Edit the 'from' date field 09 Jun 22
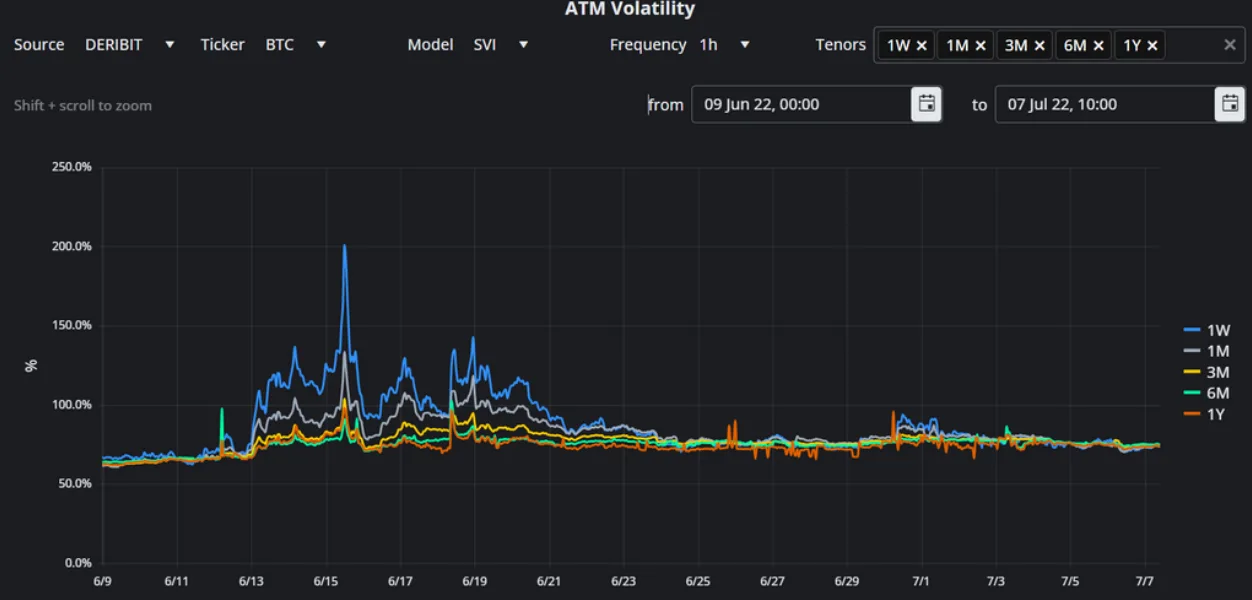 point(802,104)
